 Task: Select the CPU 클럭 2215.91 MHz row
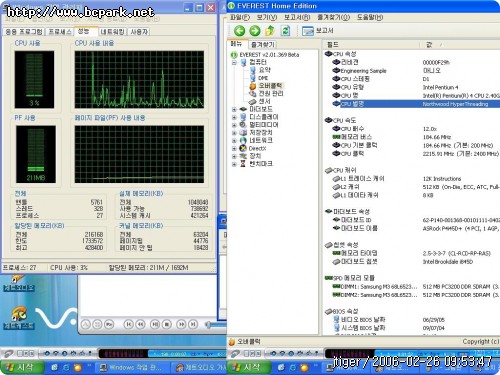415,154
